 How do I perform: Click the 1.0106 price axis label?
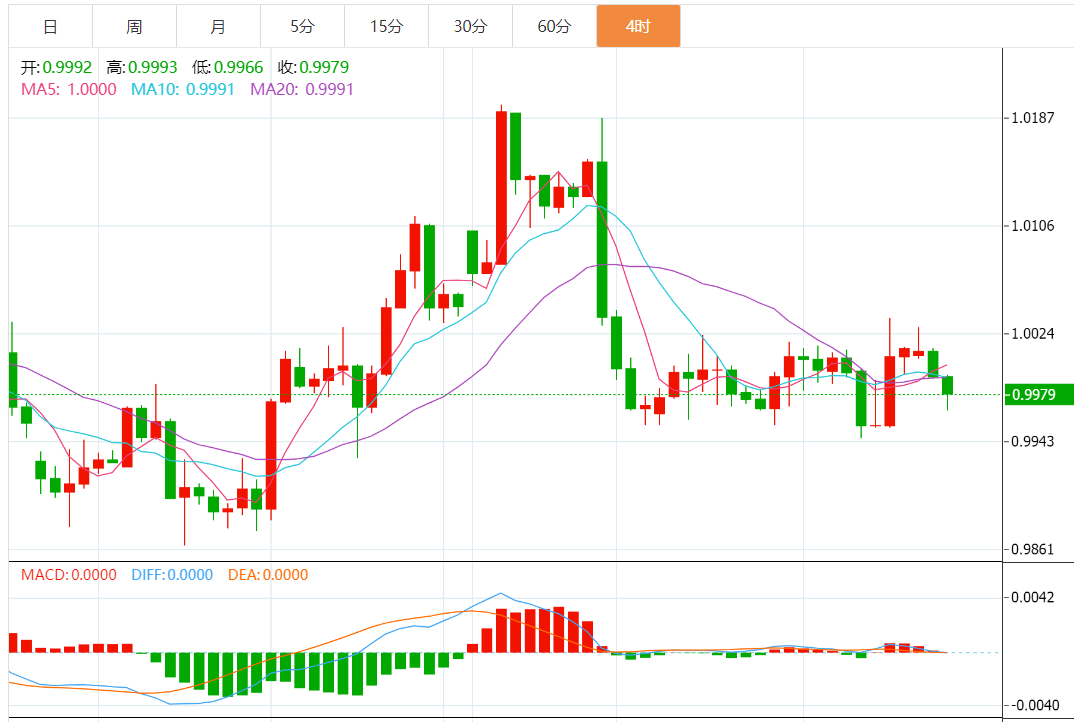click(x=1033, y=226)
